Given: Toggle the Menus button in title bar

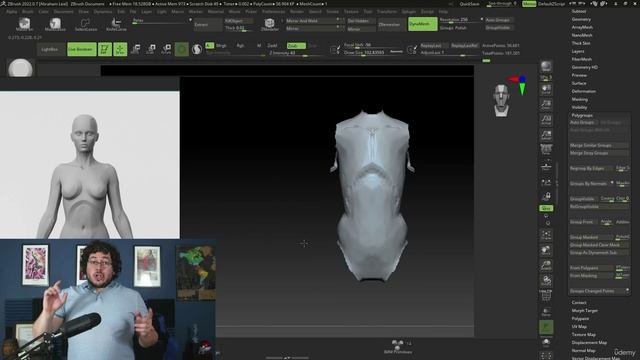Looking at the screenshot, I should click(x=529, y=4).
